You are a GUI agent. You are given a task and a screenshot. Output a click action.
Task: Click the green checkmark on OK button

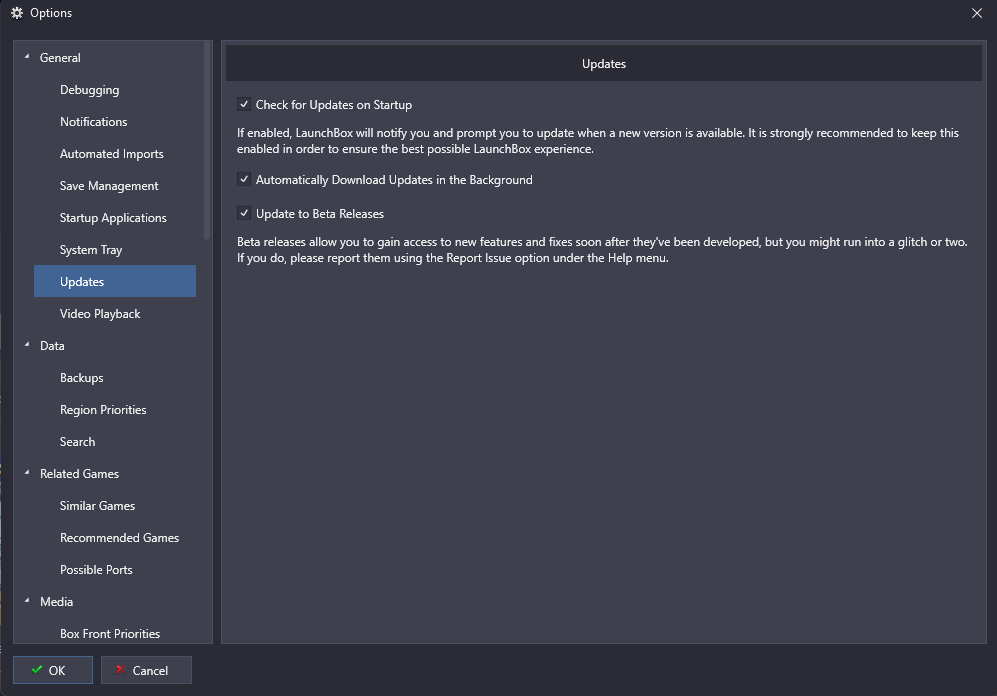tap(37, 669)
